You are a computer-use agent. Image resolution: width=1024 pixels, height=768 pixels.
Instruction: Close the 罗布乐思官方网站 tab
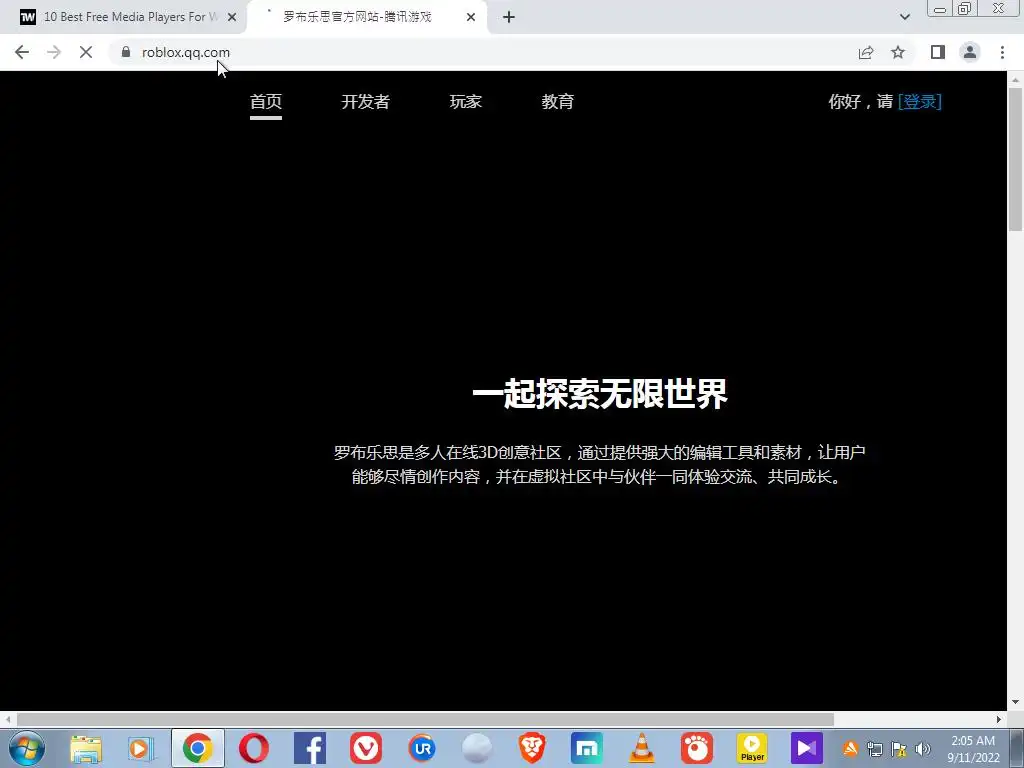pos(471,17)
